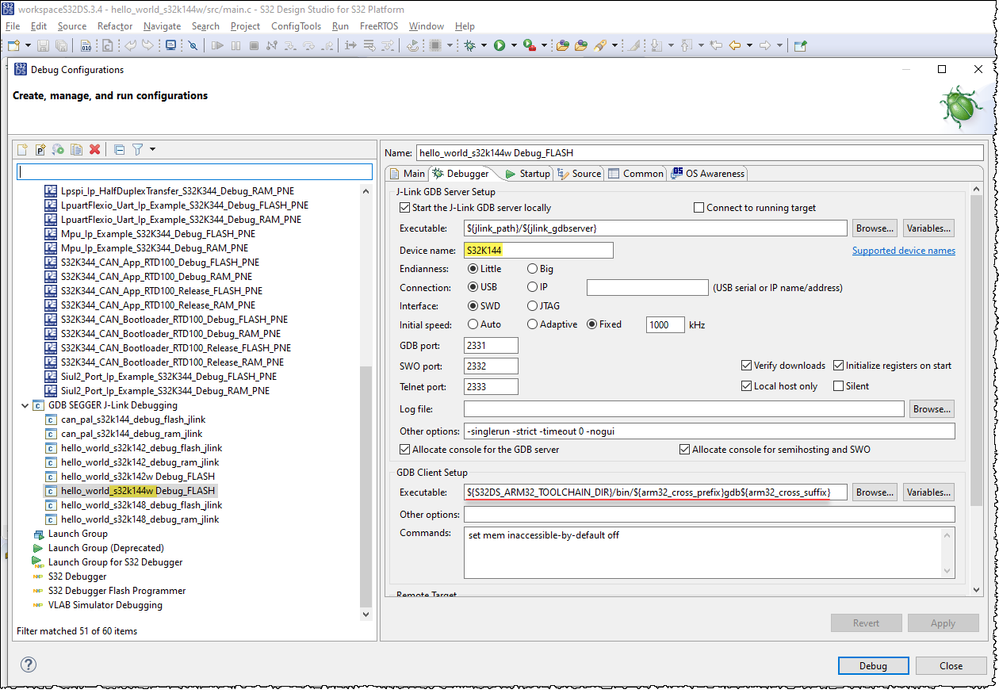The width and height of the screenshot is (999, 690).
Task: Click Export launch configuration icon
Action: (x=58, y=150)
